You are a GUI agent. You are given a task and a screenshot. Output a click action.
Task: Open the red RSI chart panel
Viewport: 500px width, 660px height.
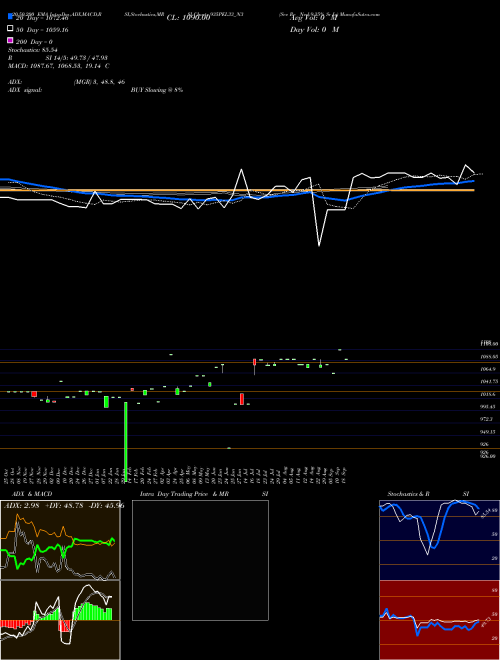[439, 620]
